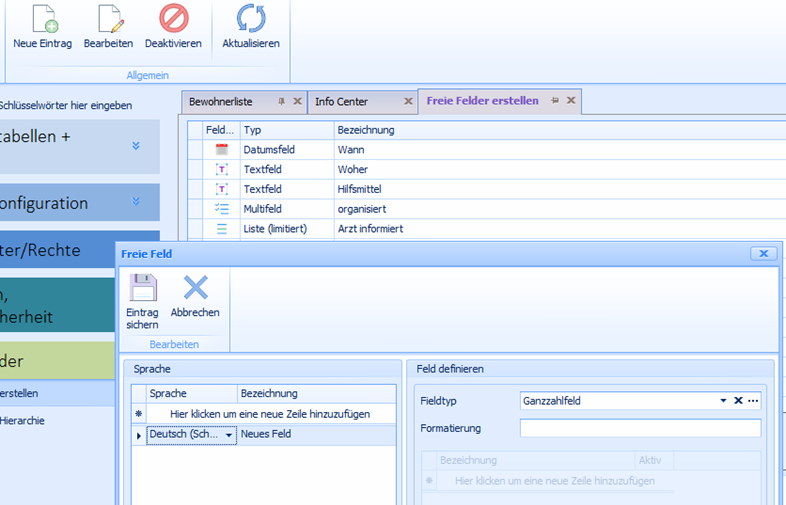Expand the Configuration sidebar section
Screen dimensions: 786x505
click(x=136, y=202)
